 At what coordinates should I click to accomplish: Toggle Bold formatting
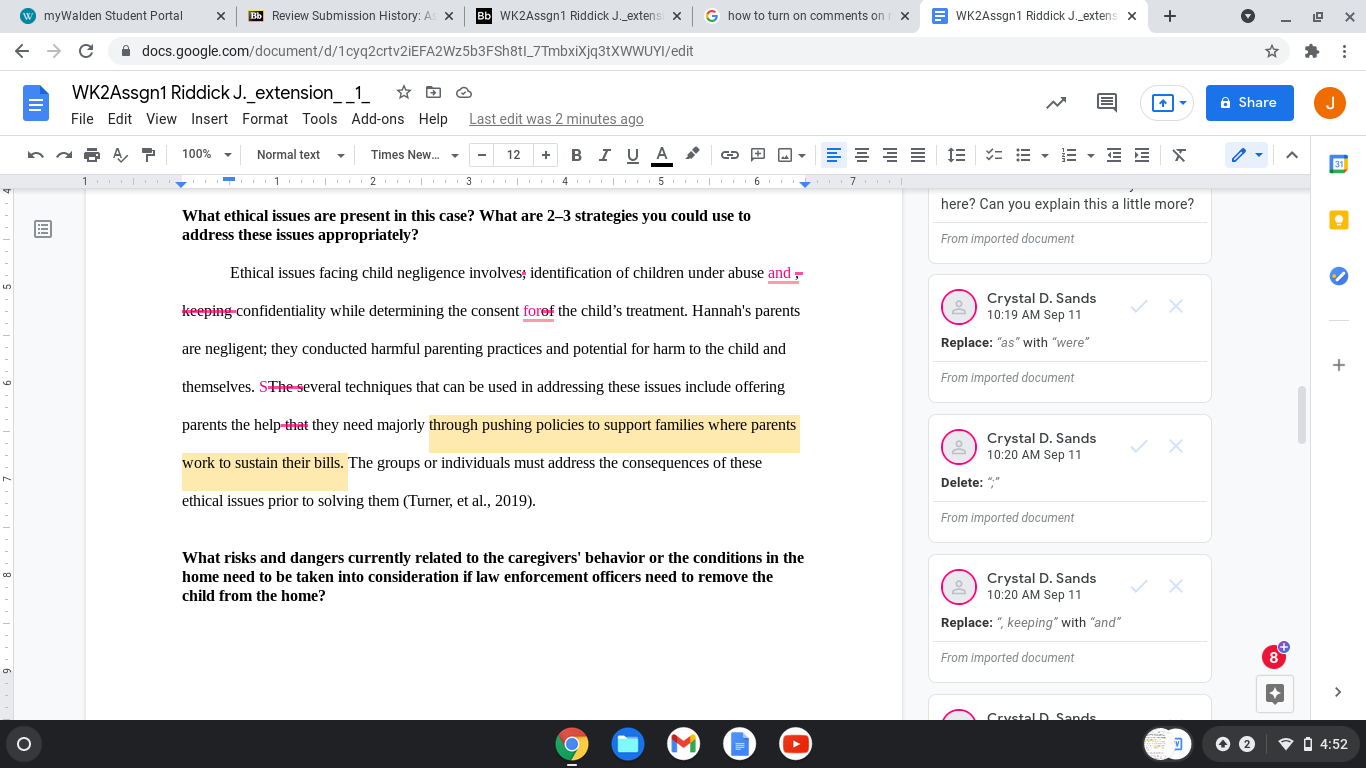576,155
